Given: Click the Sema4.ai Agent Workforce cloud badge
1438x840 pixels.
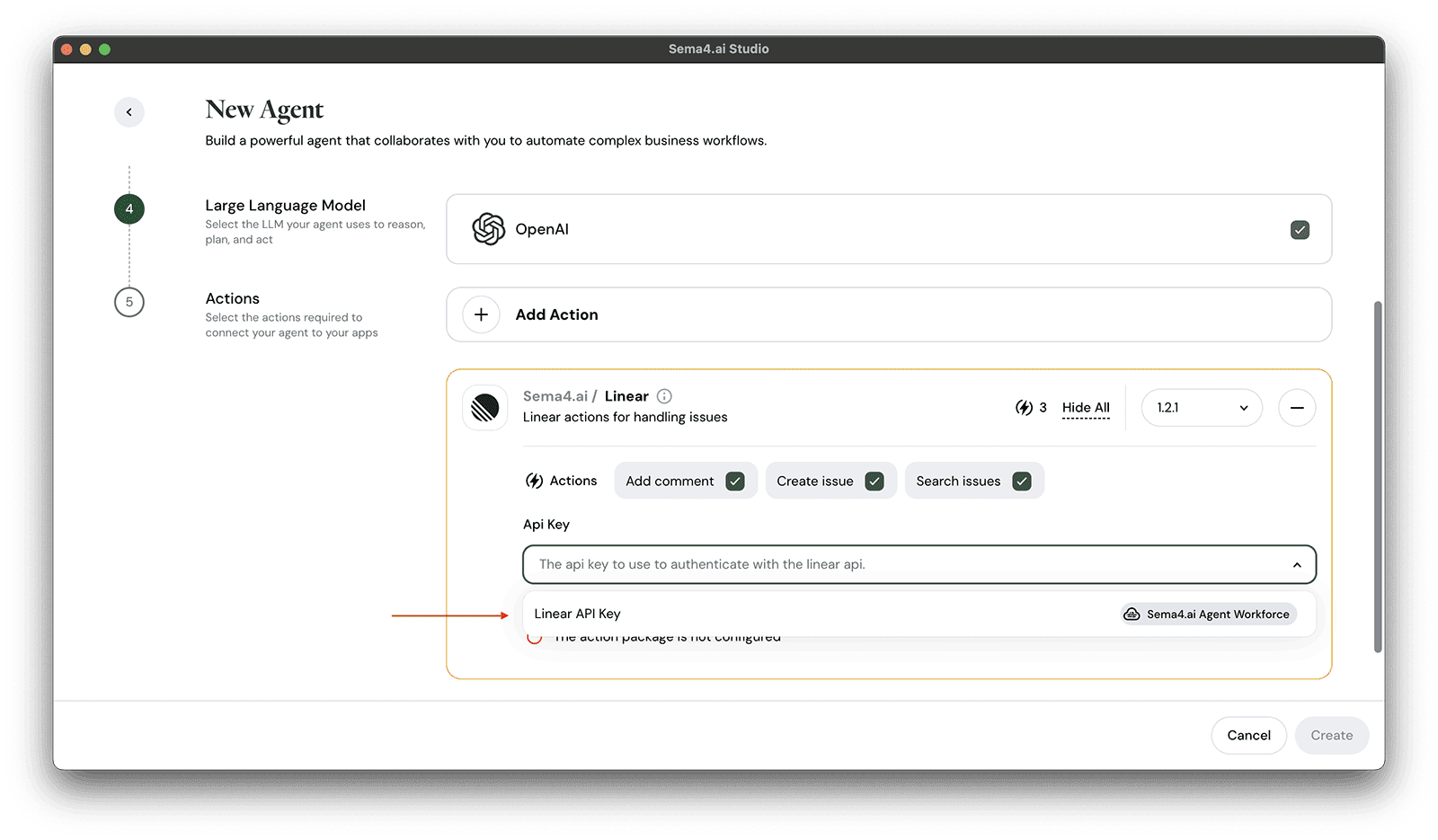Looking at the screenshot, I should [1209, 615].
